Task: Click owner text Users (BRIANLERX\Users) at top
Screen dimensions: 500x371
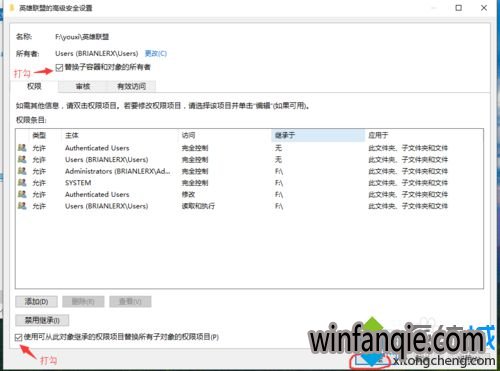Action: (97, 53)
